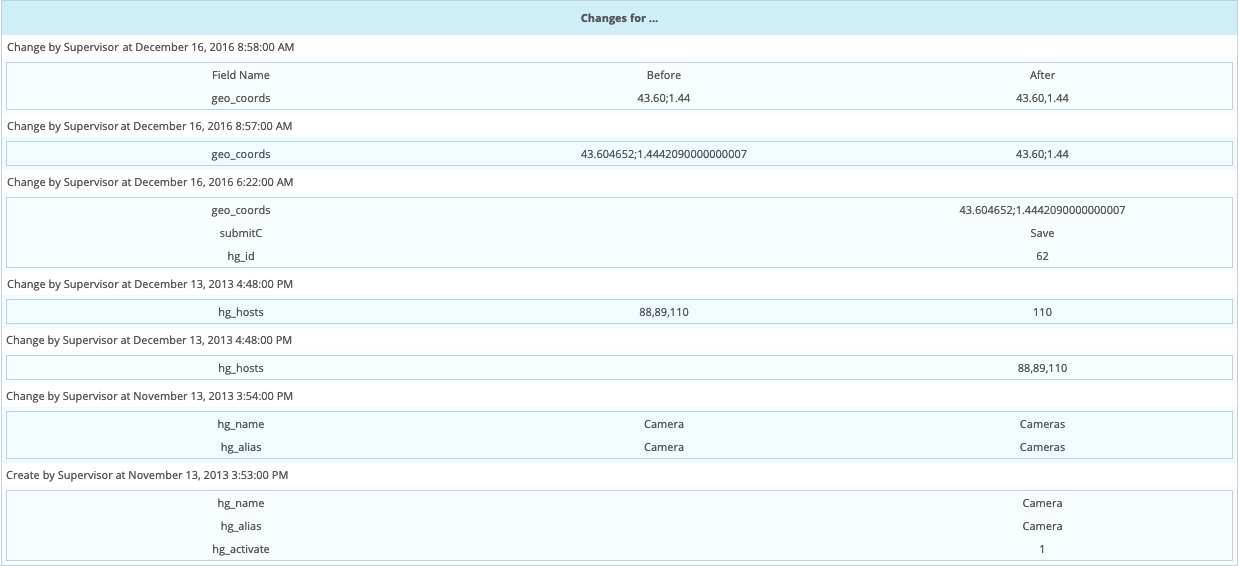Select the change entry dated 8:58:00 AM
Image resolution: width=1239 pixels, height=566 pixels.
click(x=150, y=47)
